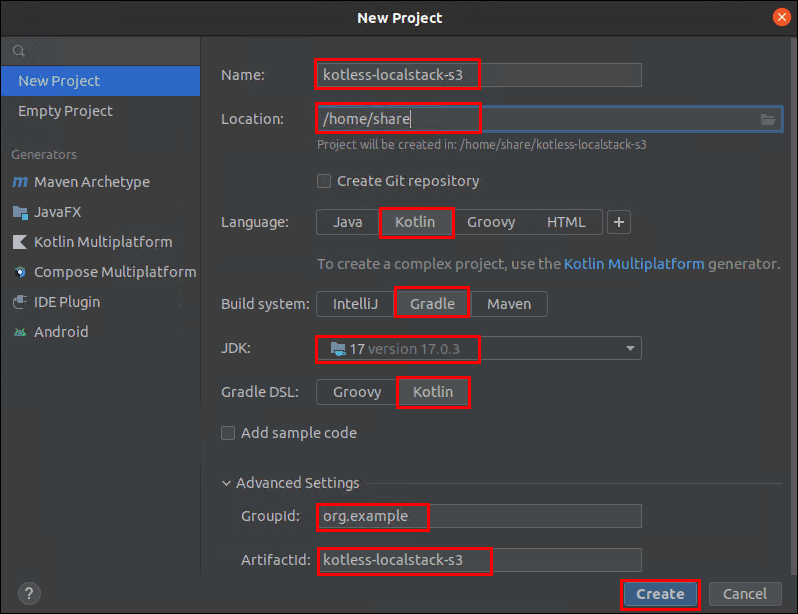Open the Kotlin Multiplatform generator
This screenshot has height=614, width=798.
[92, 242]
